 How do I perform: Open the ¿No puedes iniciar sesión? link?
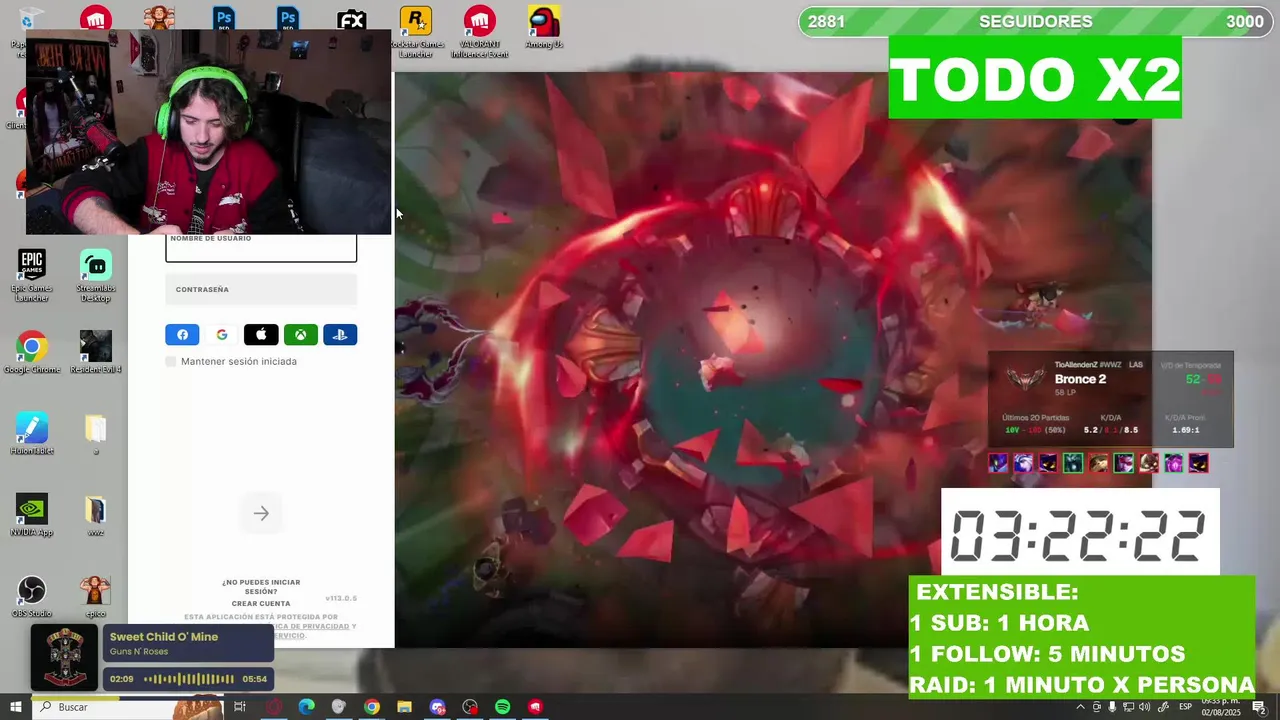click(x=261, y=587)
